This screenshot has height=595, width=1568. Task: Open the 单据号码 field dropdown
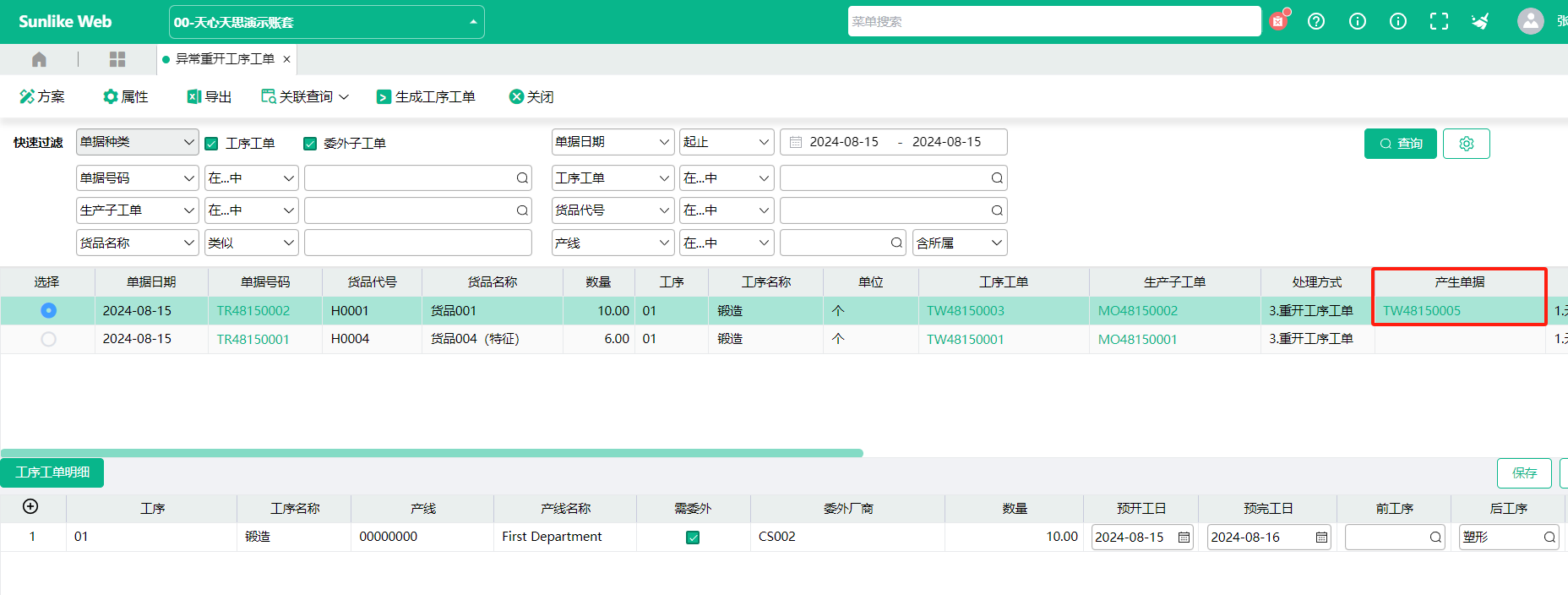click(x=137, y=178)
